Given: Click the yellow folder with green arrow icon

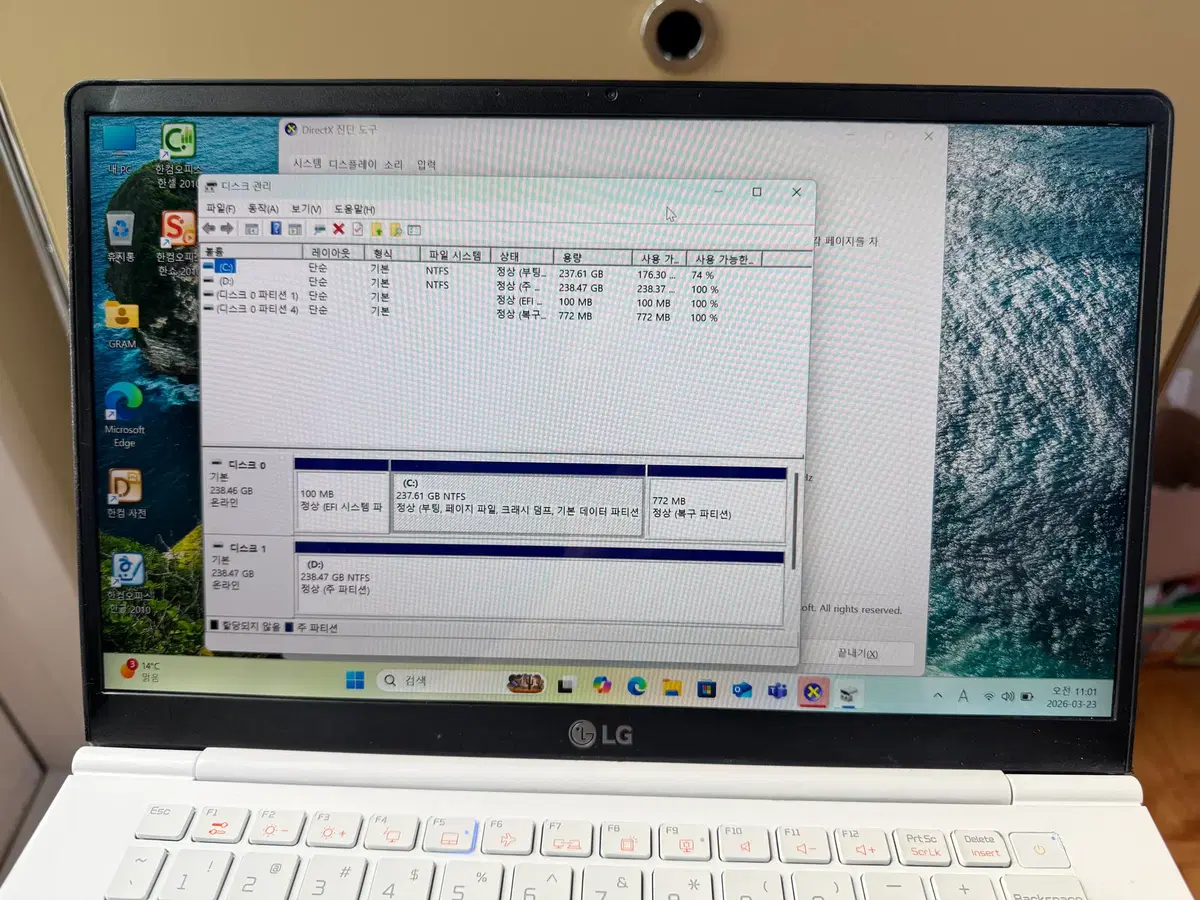Looking at the screenshot, I should (x=377, y=229).
